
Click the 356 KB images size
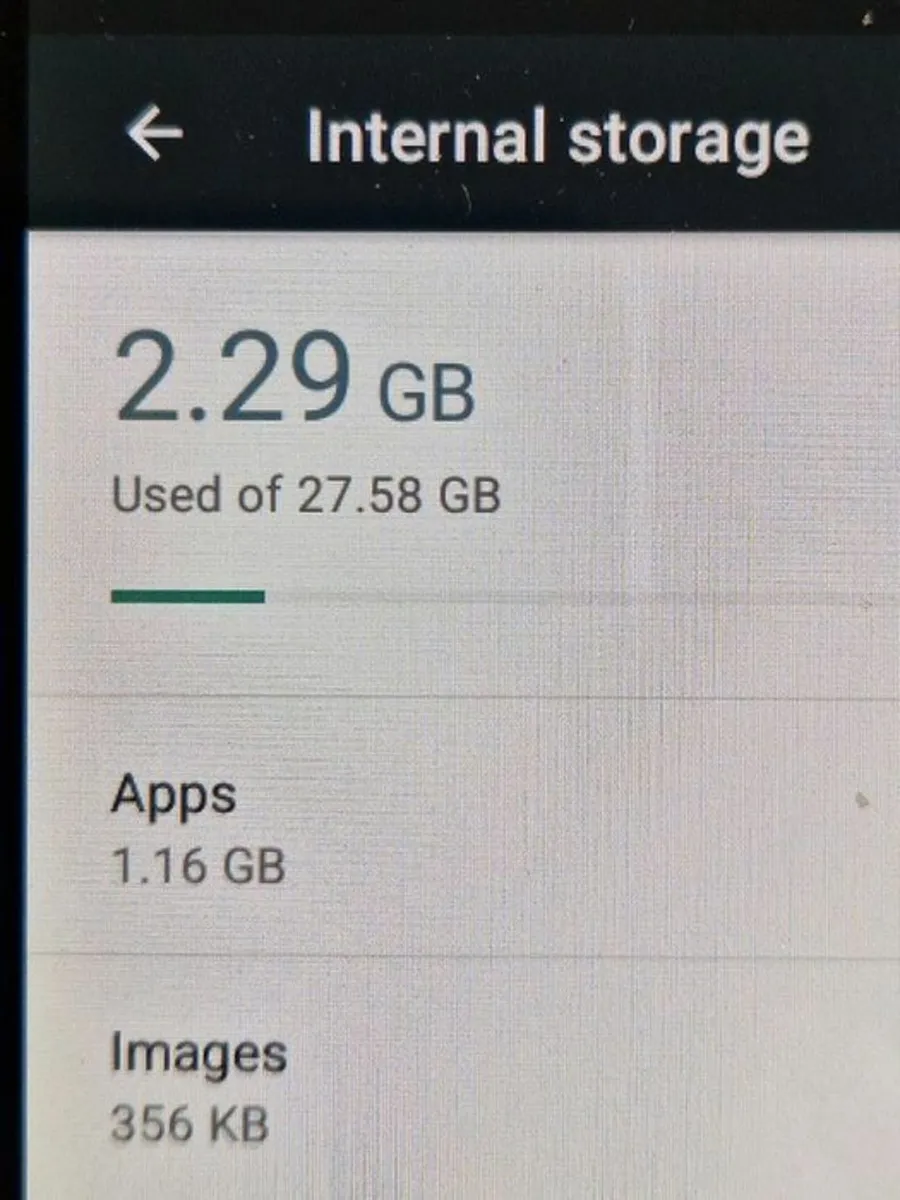[x=190, y=1123]
